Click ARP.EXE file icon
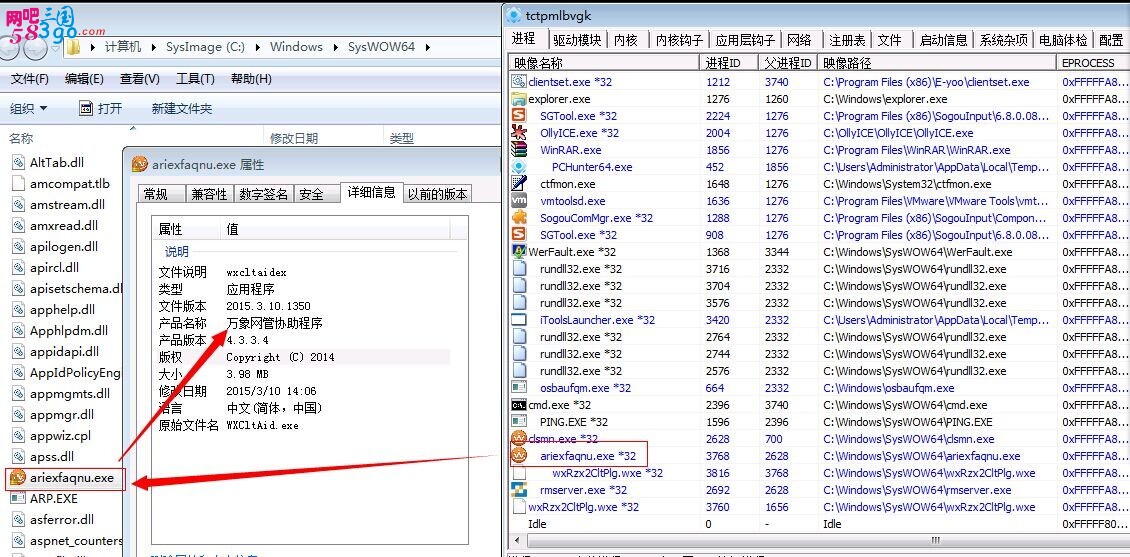This screenshot has width=1130, height=557. [19, 499]
